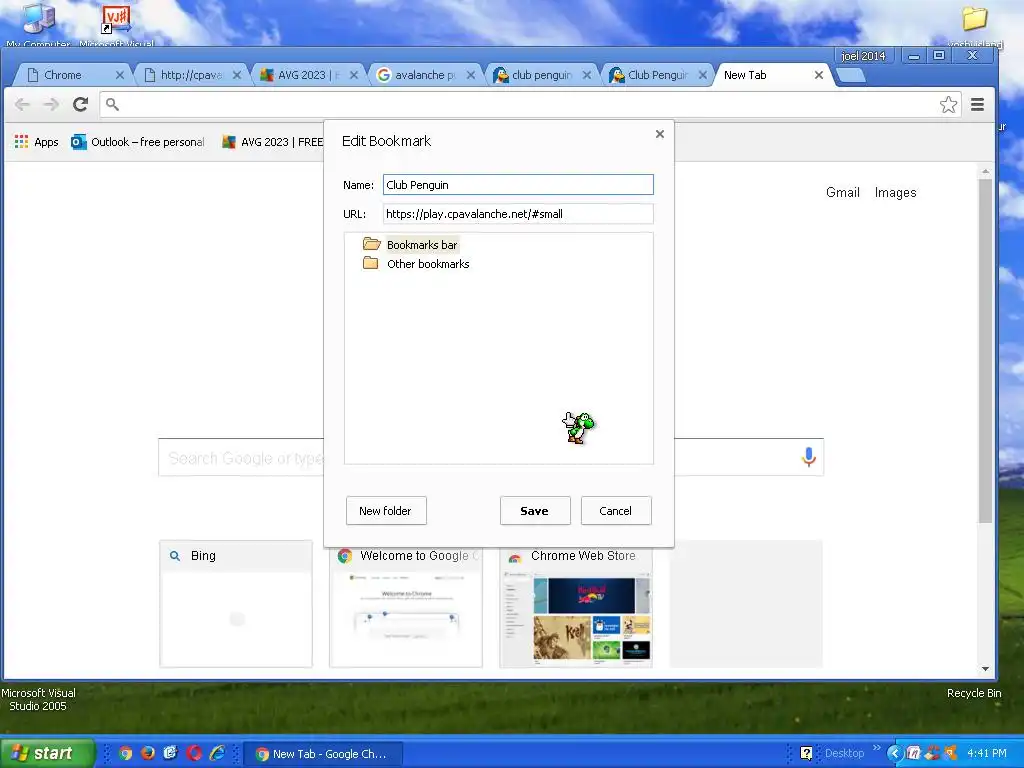Close the AVG 2023 tab
1024x768 pixels.
(353, 75)
